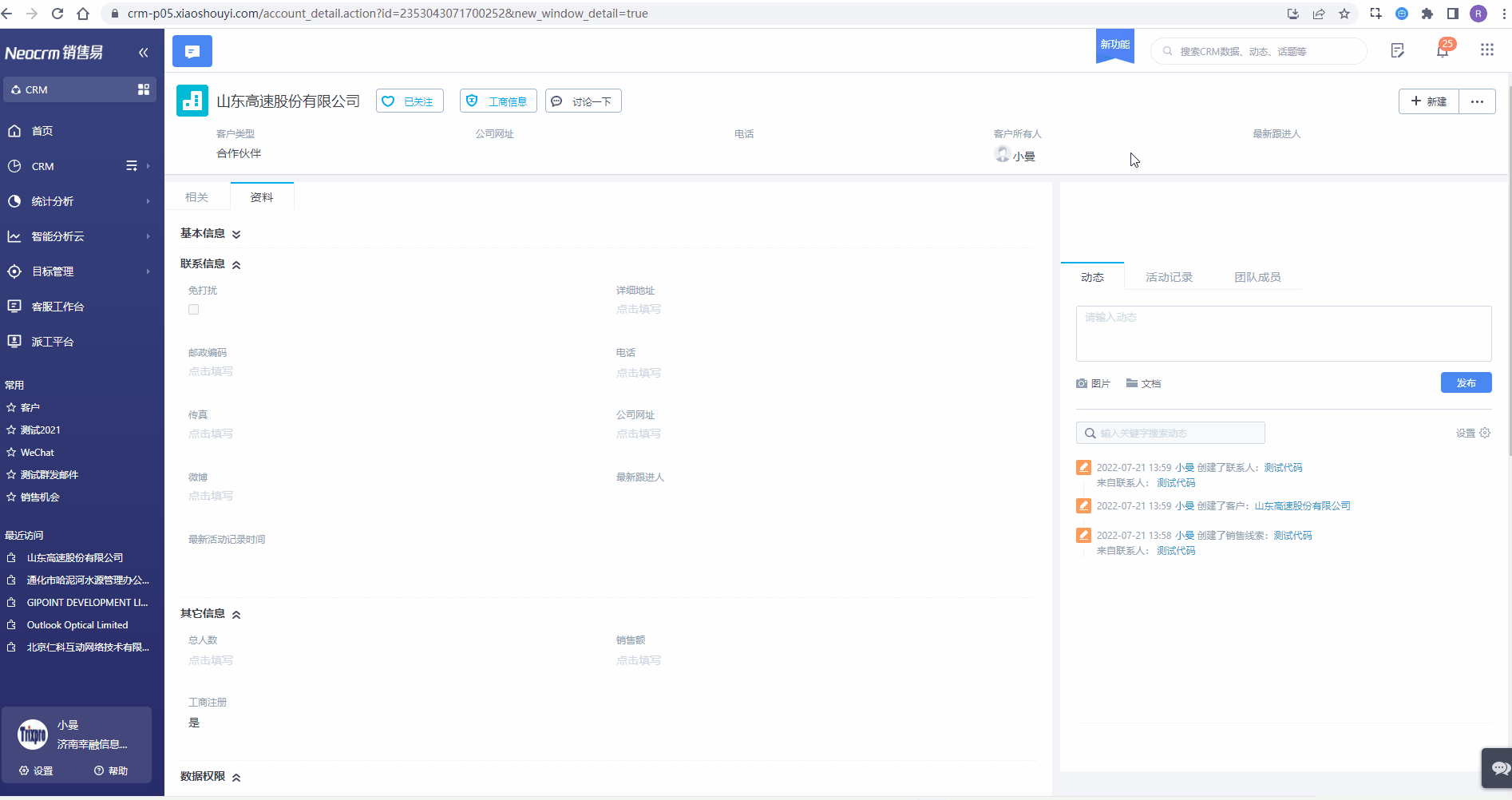Open the blue chat bubble icon
The image size is (1512, 800).
(x=192, y=50)
